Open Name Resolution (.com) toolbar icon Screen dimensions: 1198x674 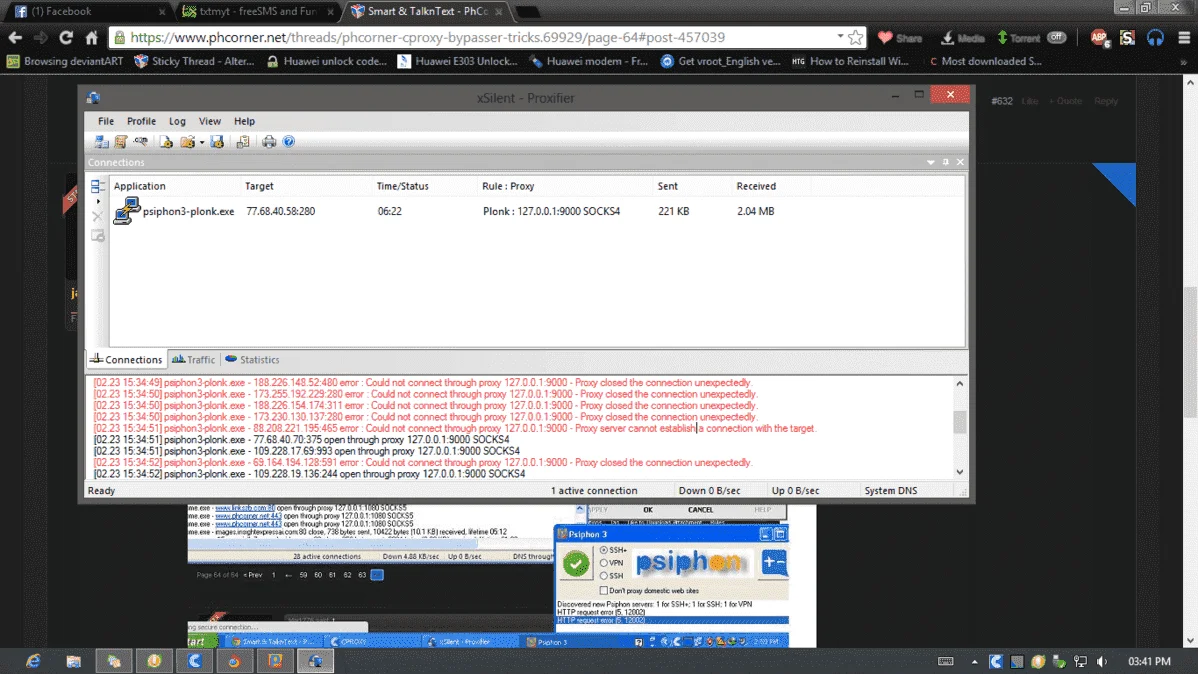pos(141,142)
